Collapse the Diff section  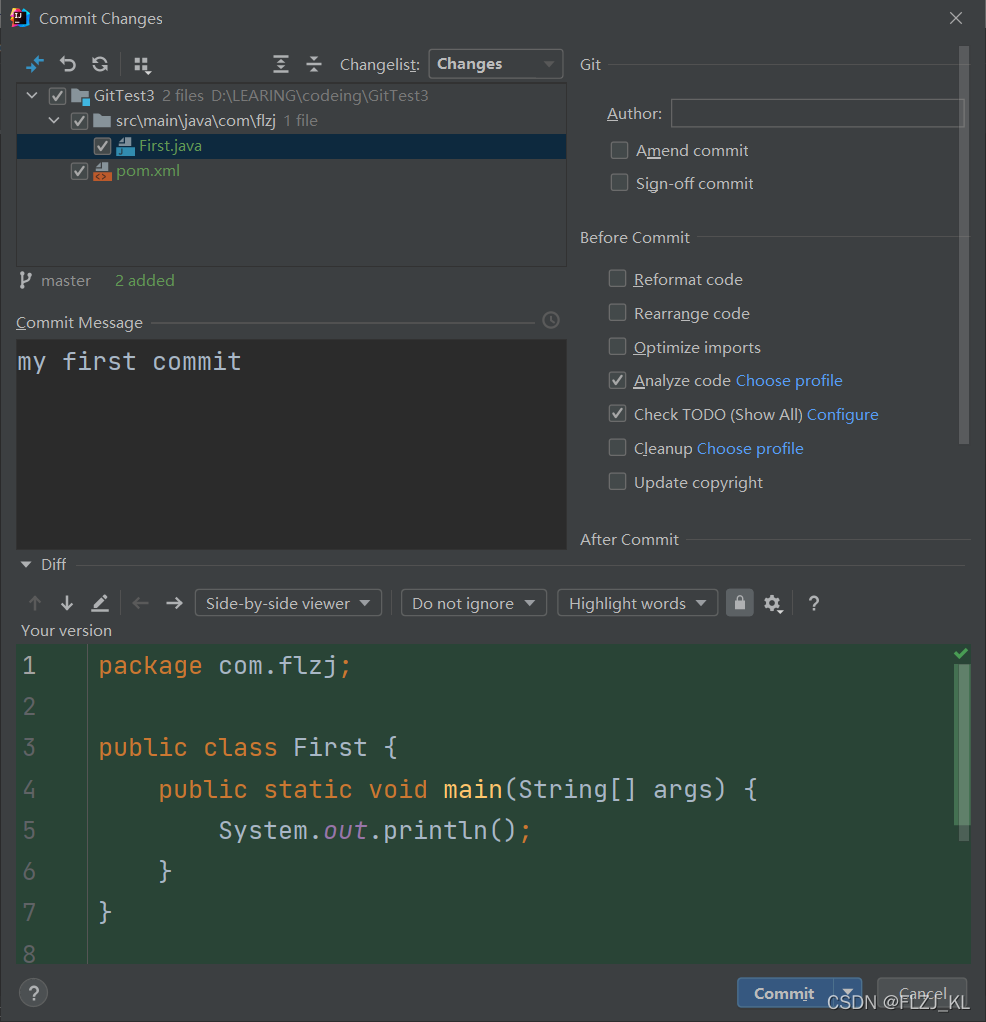[26, 564]
